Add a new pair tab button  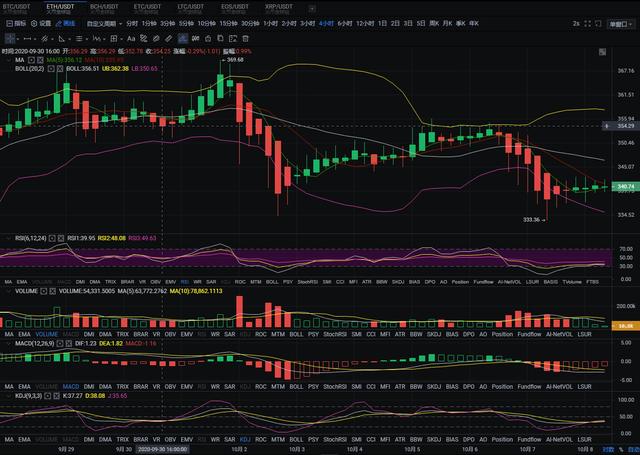pyautogui.click(x=312, y=9)
